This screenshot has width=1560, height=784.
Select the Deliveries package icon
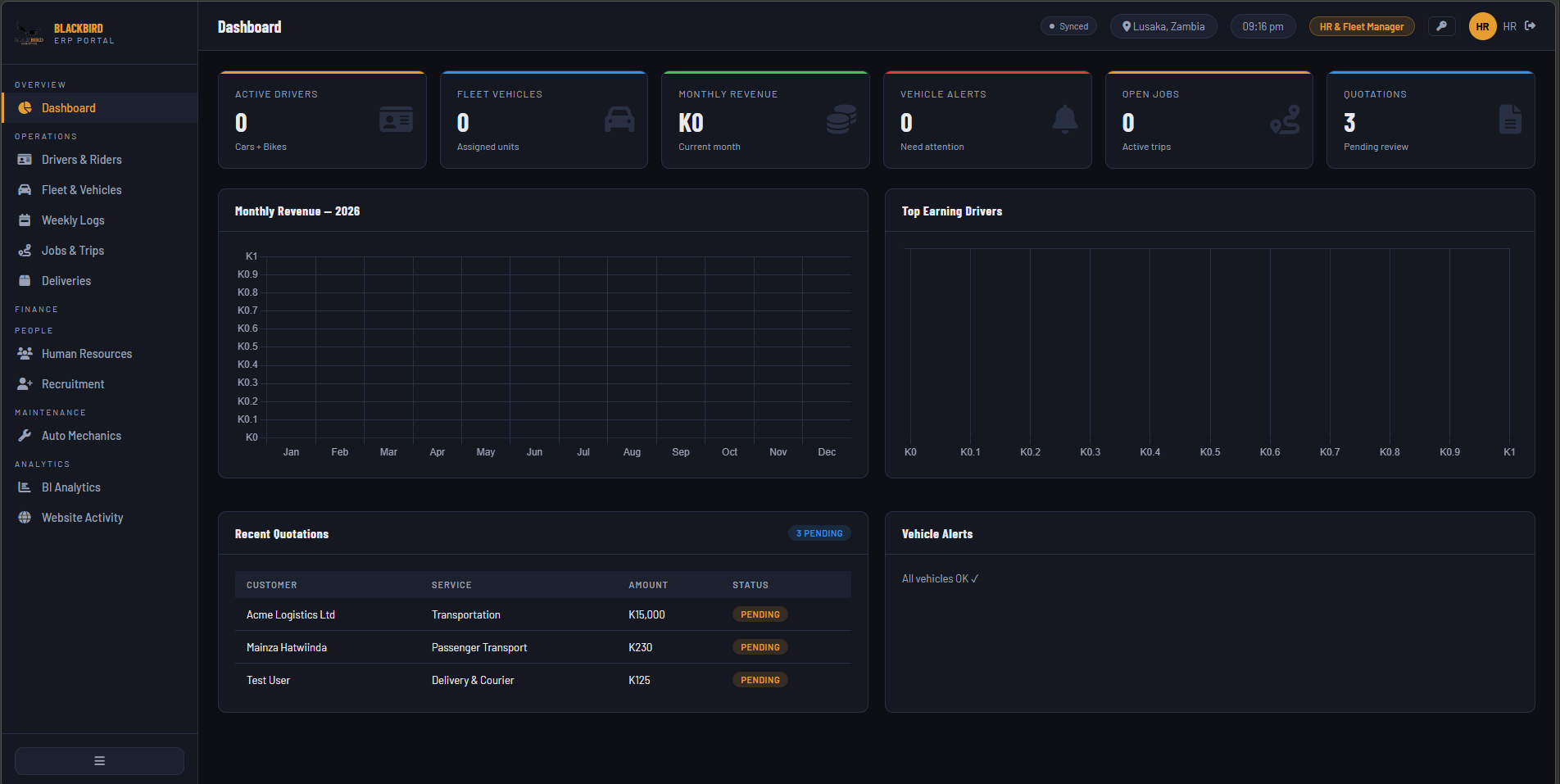pyautogui.click(x=25, y=280)
